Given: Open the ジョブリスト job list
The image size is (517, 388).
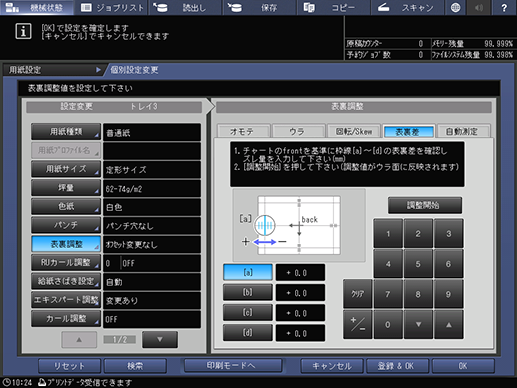Looking at the screenshot, I should [111, 7].
